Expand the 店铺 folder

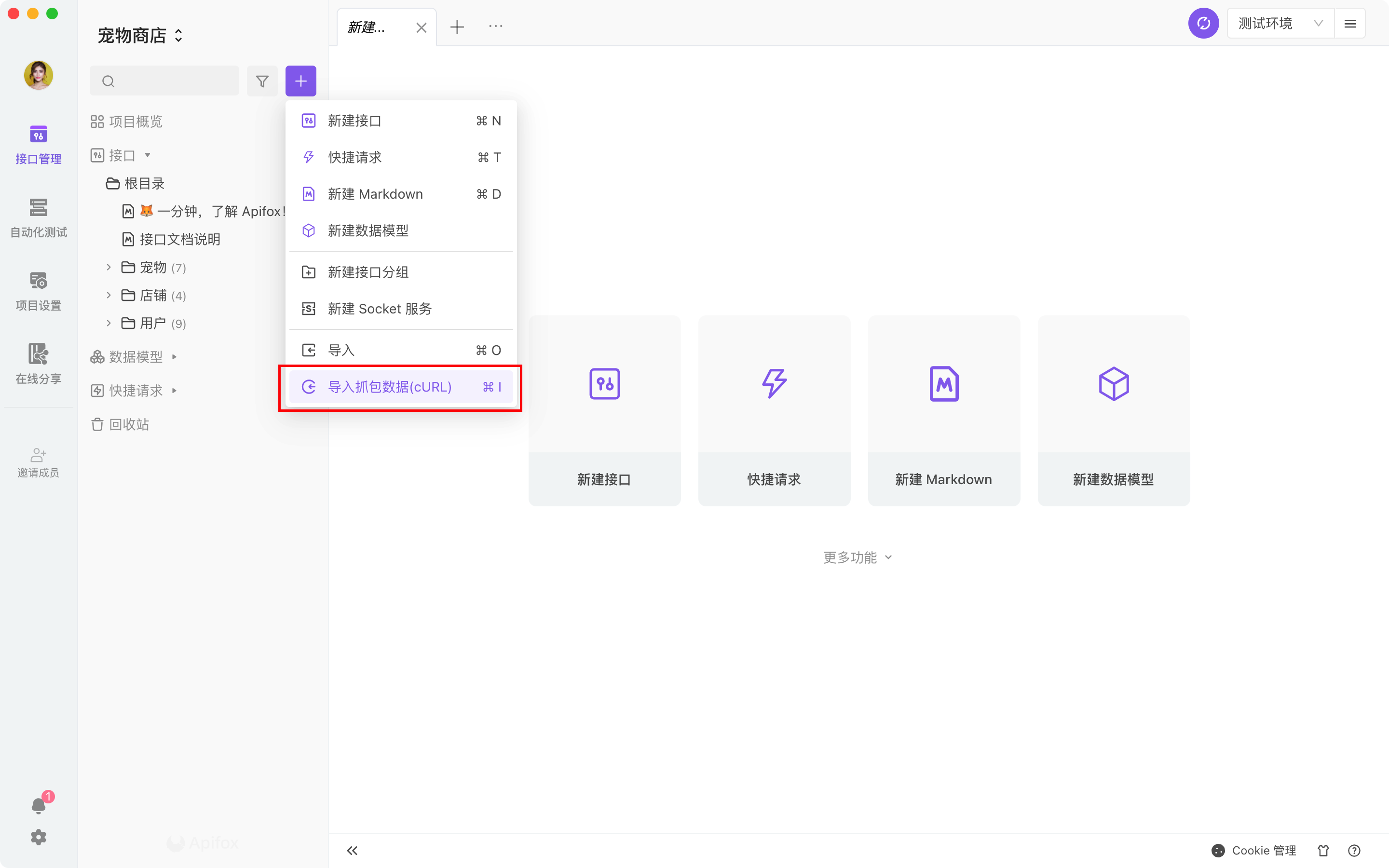[x=109, y=295]
